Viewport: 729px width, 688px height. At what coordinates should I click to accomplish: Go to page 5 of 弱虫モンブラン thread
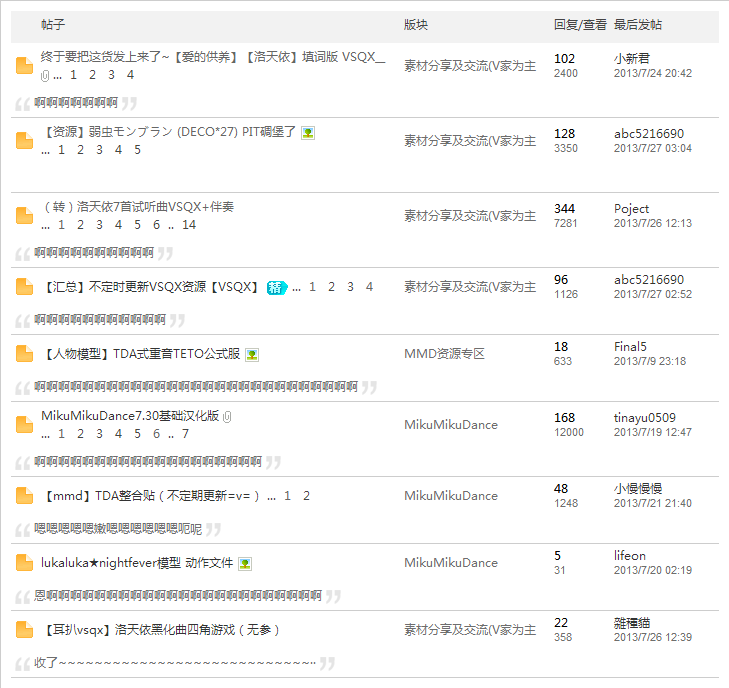(x=137, y=150)
